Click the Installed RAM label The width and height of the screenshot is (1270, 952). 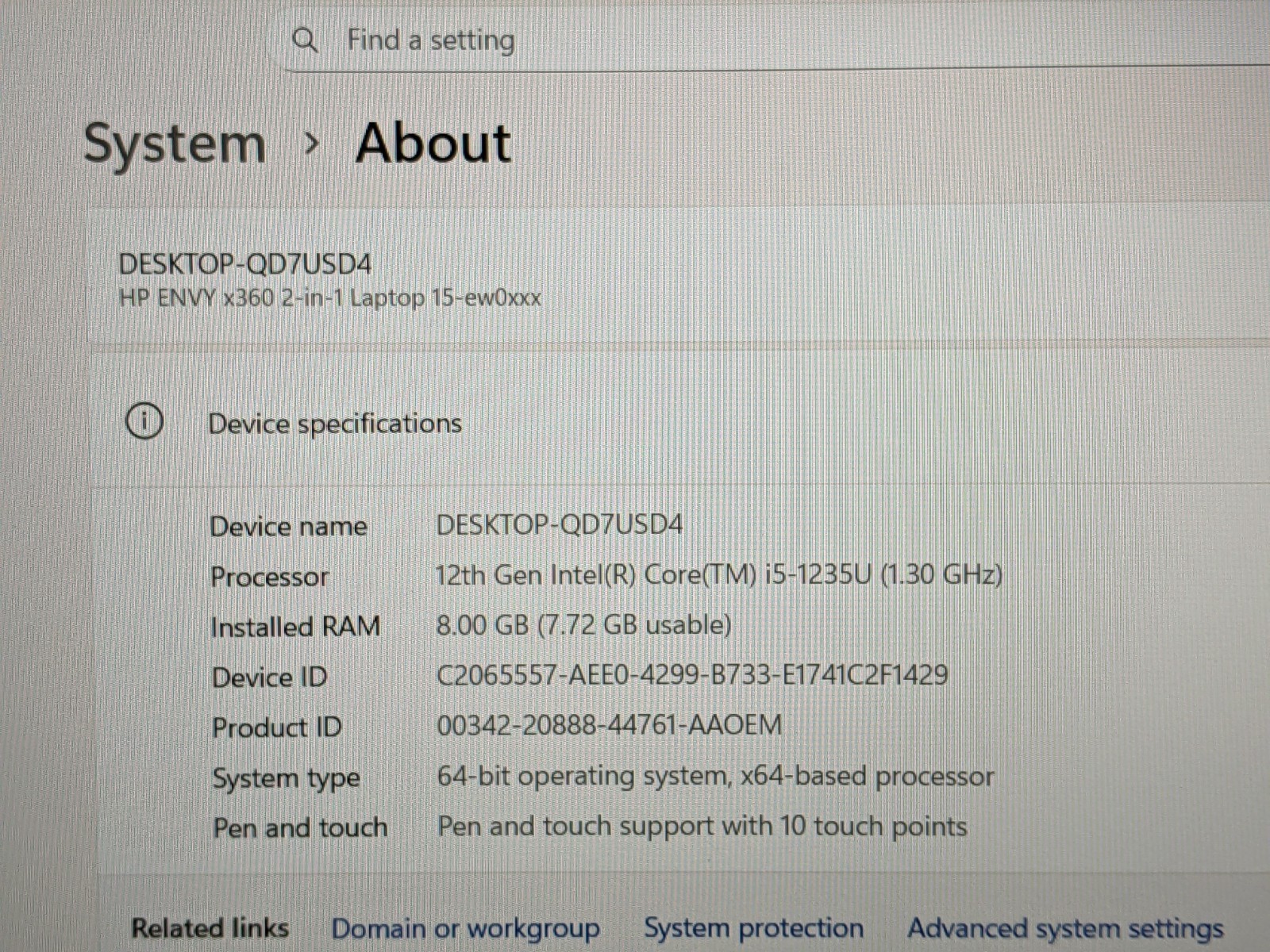coord(295,627)
